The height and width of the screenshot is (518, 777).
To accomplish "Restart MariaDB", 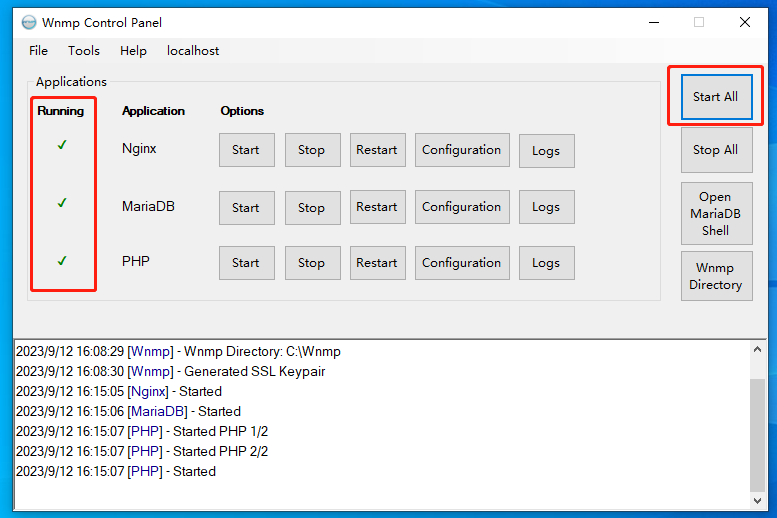I will tap(378, 207).
